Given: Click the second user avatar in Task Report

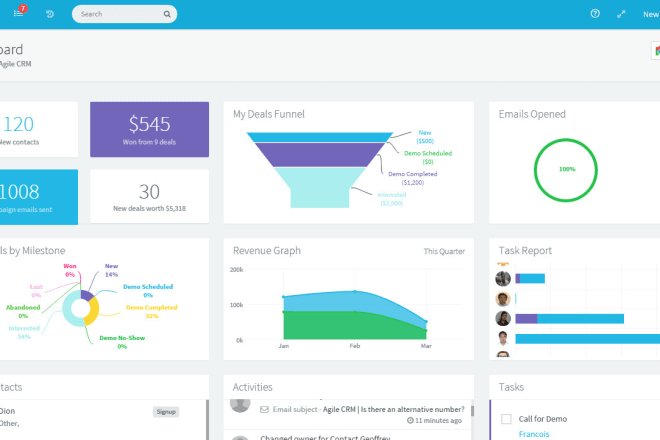Looking at the screenshot, I should 503,299.
